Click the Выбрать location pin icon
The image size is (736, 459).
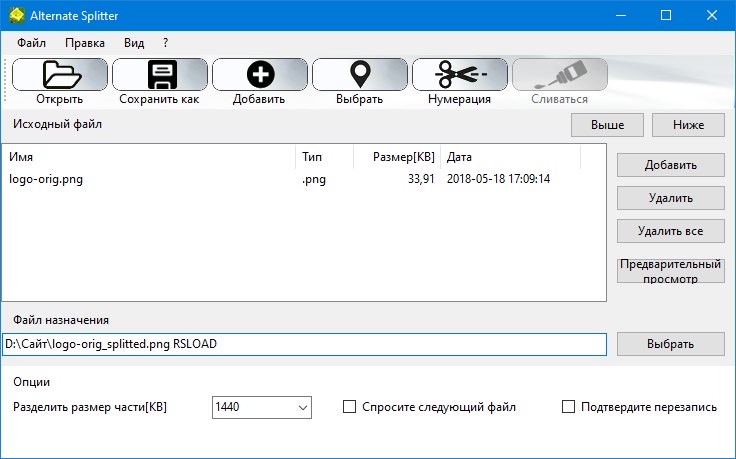pyautogui.click(x=360, y=74)
